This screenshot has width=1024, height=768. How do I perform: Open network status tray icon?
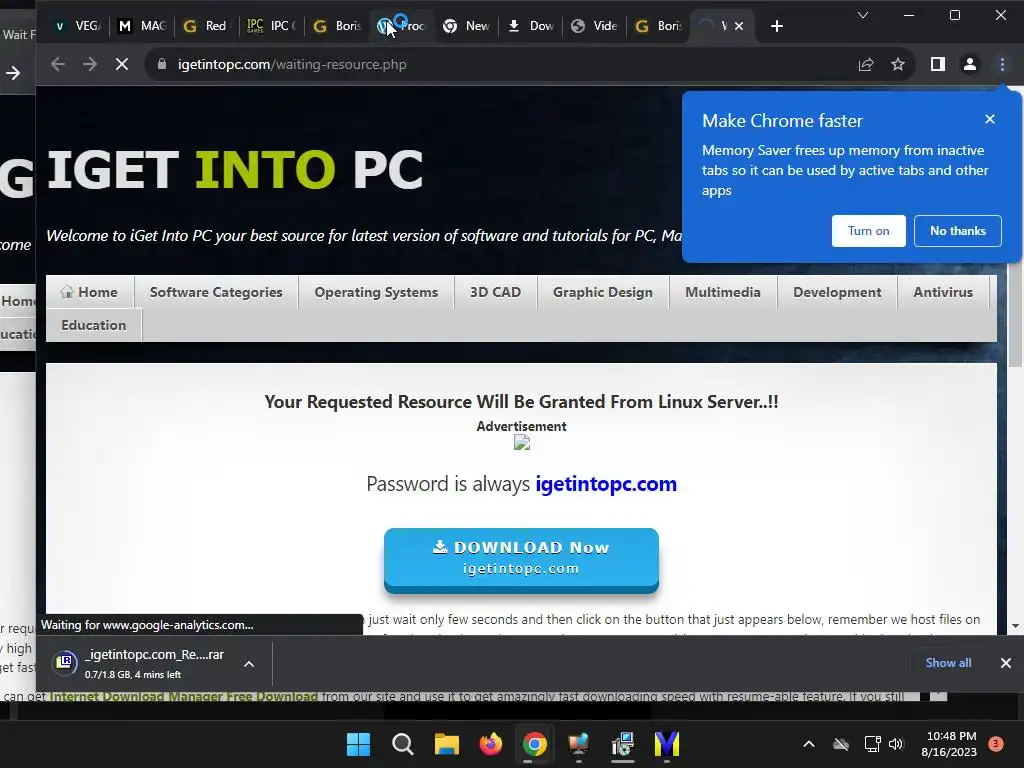coord(872,744)
